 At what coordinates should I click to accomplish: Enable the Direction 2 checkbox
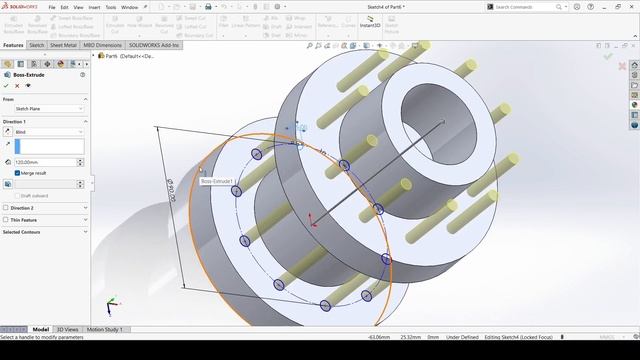pyautogui.click(x=6, y=208)
